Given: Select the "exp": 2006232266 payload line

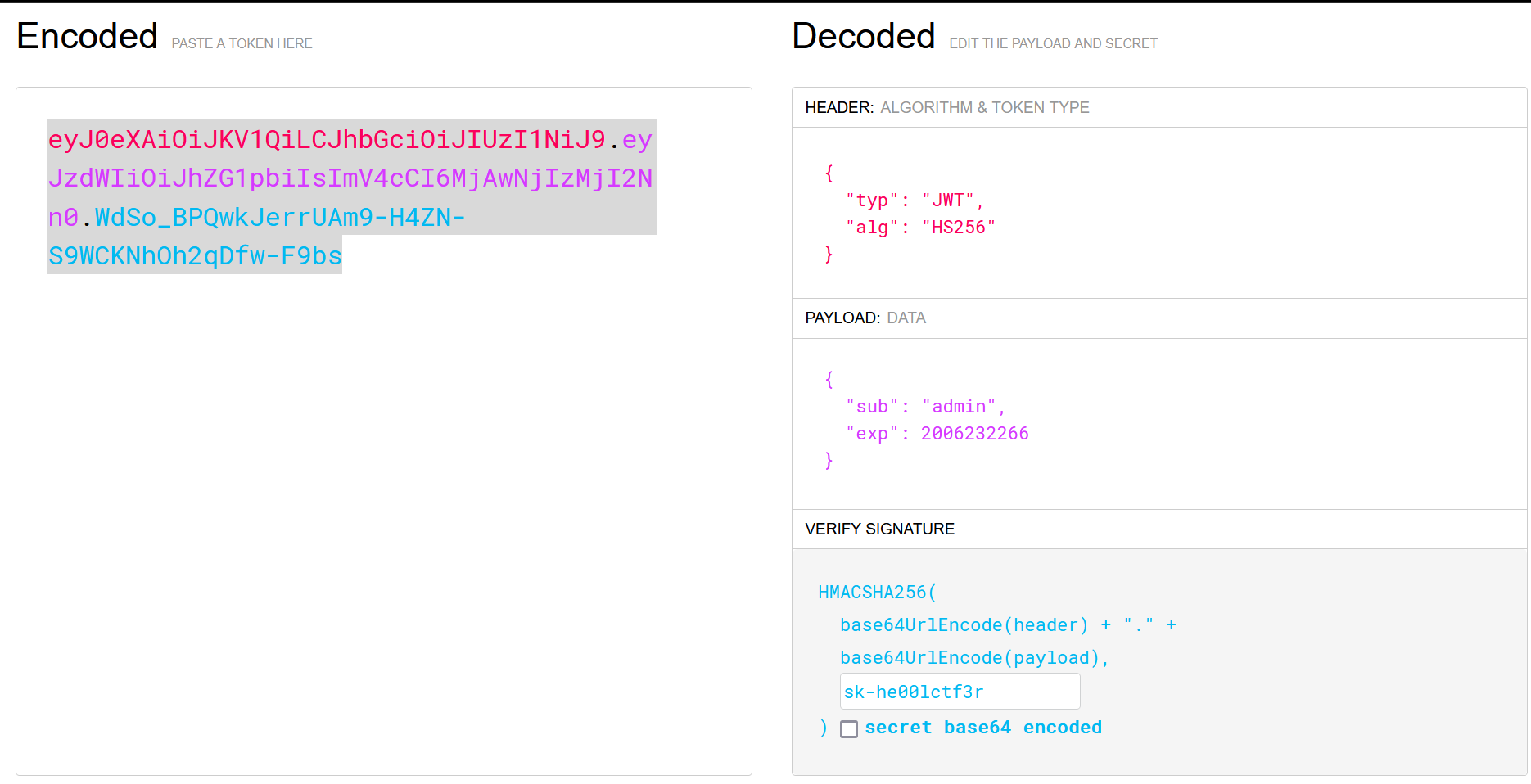Looking at the screenshot, I should point(937,434).
